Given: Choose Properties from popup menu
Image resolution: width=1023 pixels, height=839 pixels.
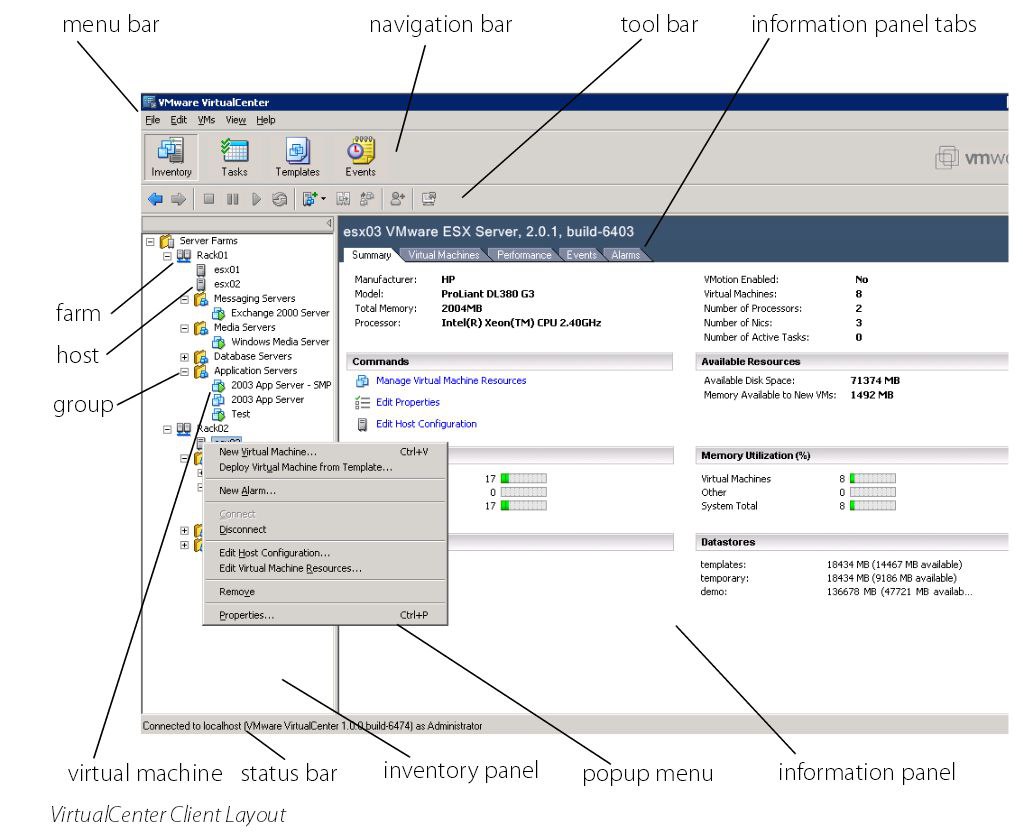Looking at the screenshot, I should pos(324,616).
